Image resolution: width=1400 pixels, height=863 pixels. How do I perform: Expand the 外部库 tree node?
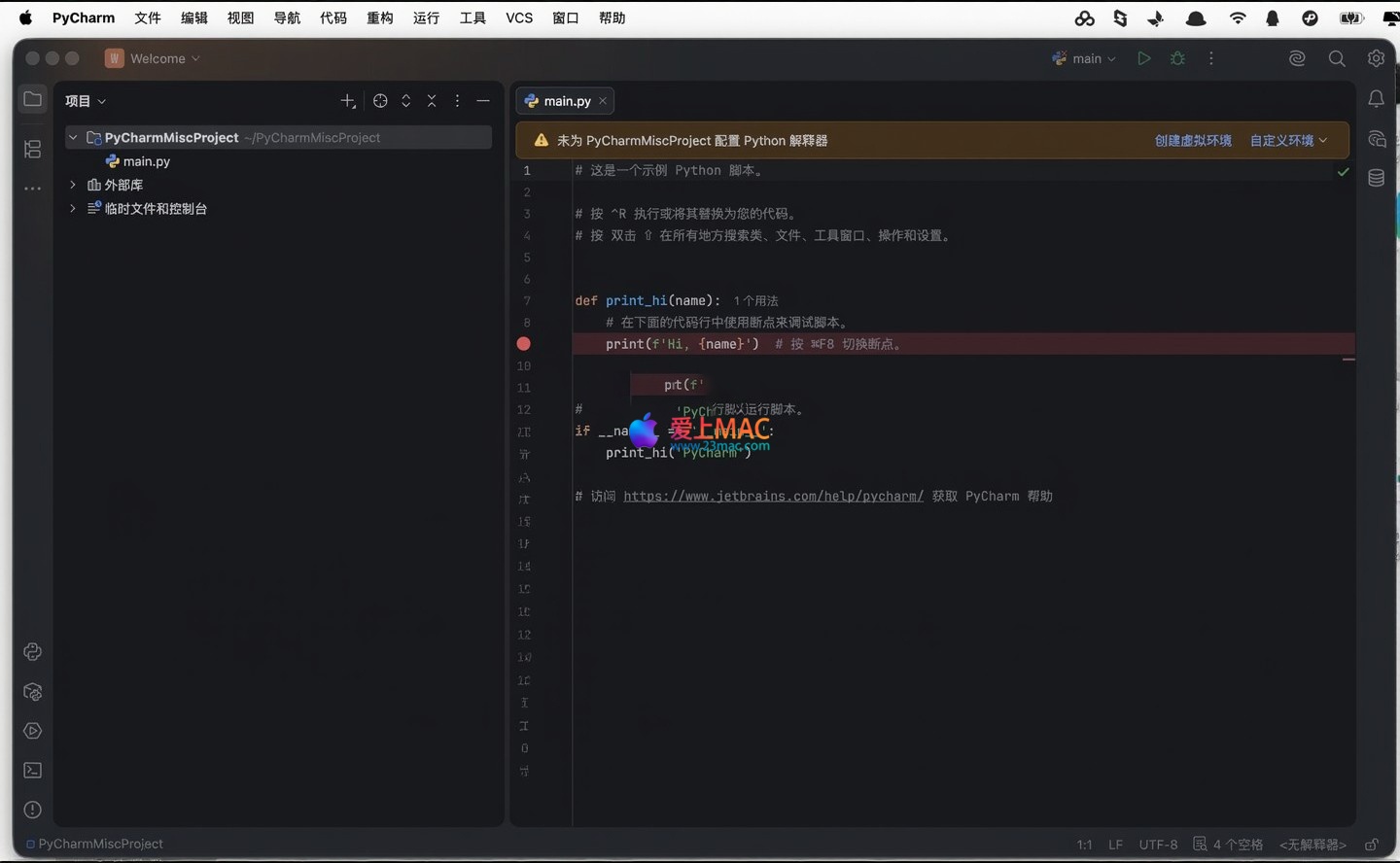click(73, 185)
